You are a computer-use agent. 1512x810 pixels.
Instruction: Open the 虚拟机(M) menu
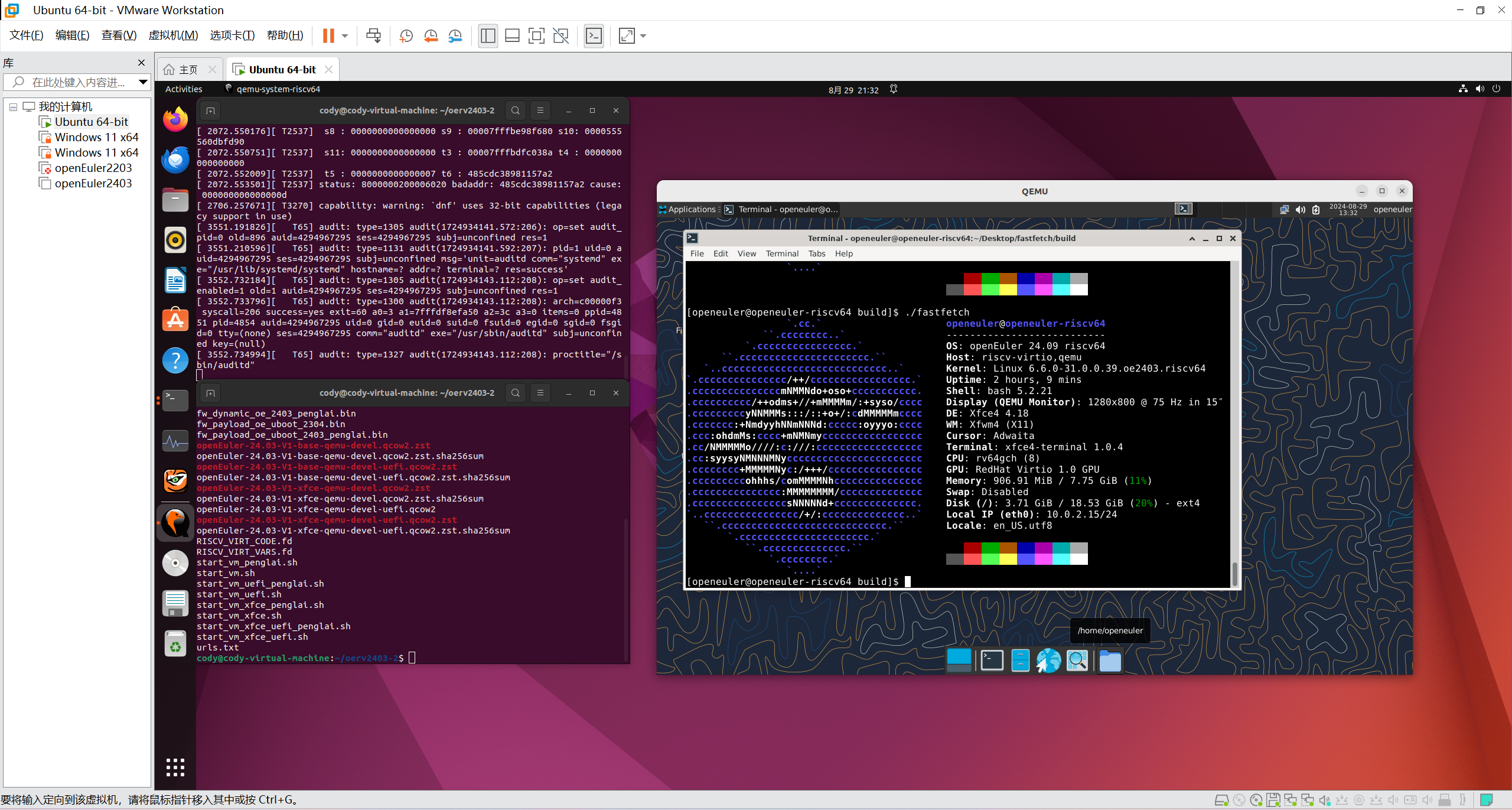click(173, 35)
